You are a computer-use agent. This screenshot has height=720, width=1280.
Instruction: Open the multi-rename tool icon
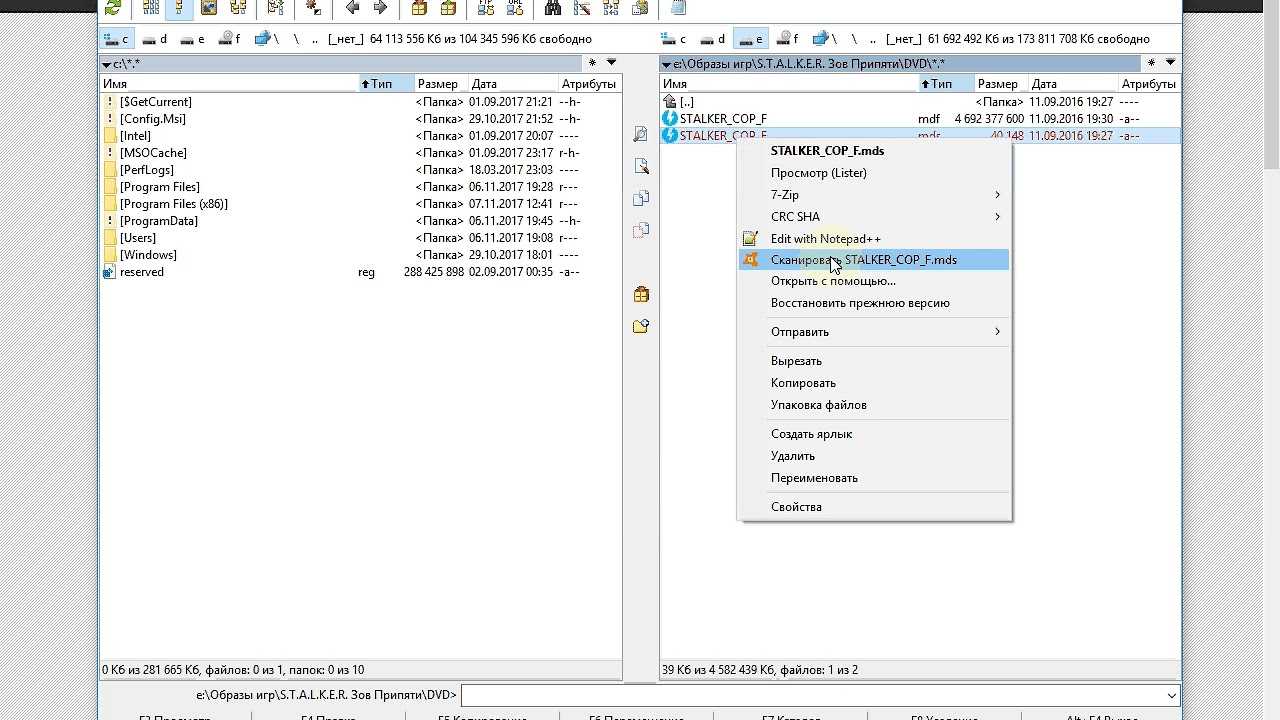582,8
